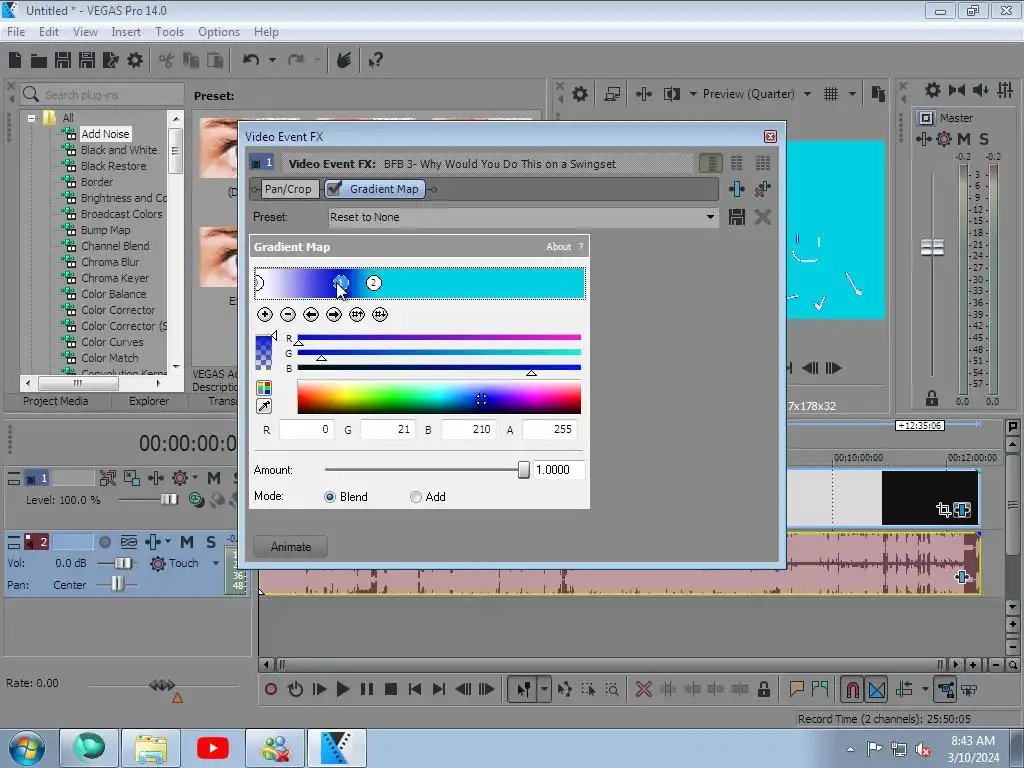Image resolution: width=1024 pixels, height=768 pixels.
Task: Mute video track 1
Action: [214, 478]
